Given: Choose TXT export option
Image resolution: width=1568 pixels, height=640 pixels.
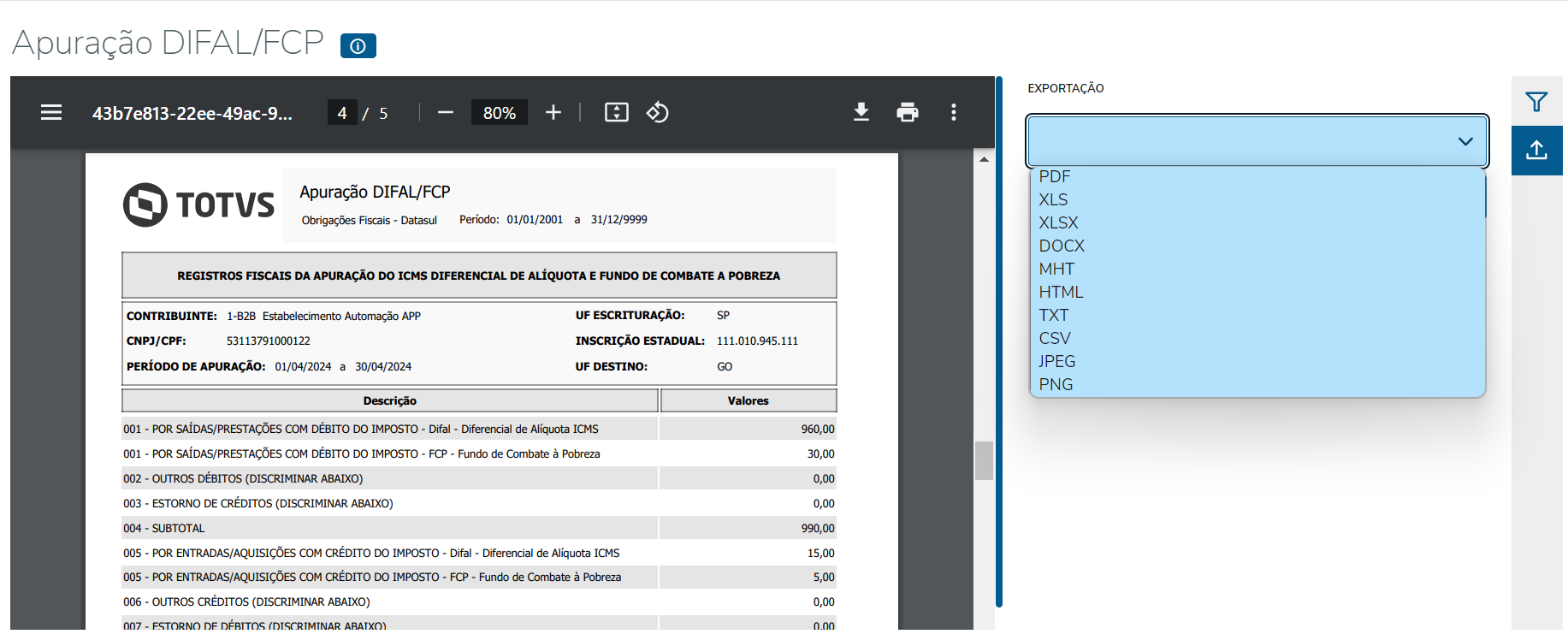Looking at the screenshot, I should [1257, 315].
